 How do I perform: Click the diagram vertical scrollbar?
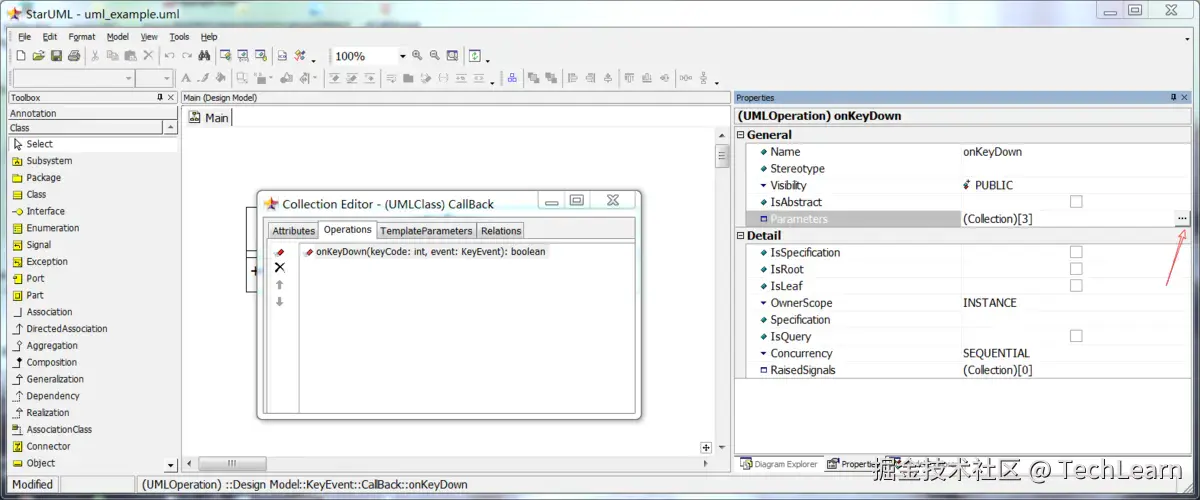point(722,290)
